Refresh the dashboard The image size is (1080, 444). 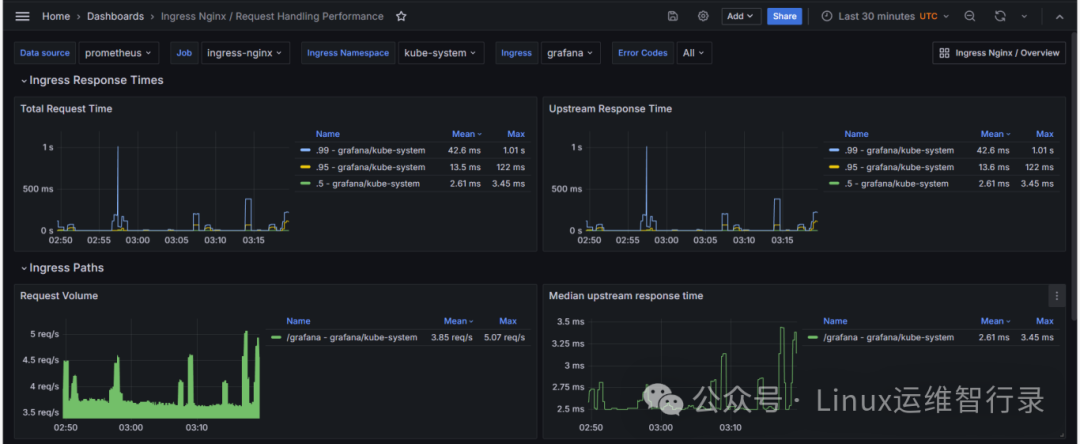coord(1000,16)
